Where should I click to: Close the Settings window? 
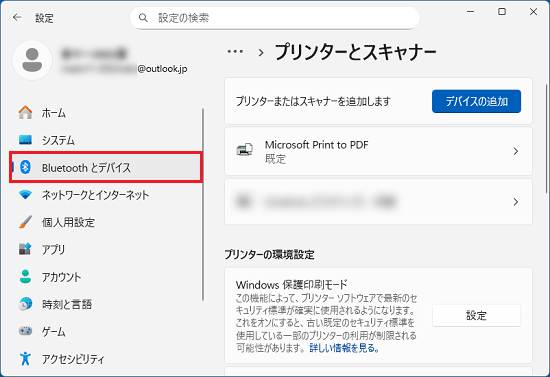click(x=533, y=12)
